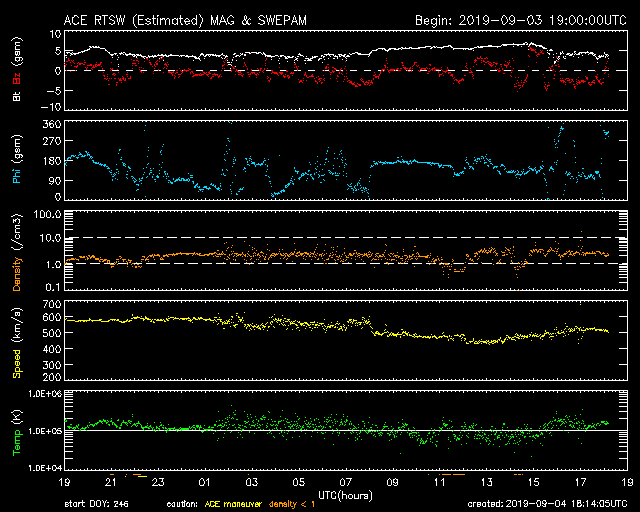640x512 pixels.
Task: Click the 360 tick on Phi axis
Action: (52, 124)
